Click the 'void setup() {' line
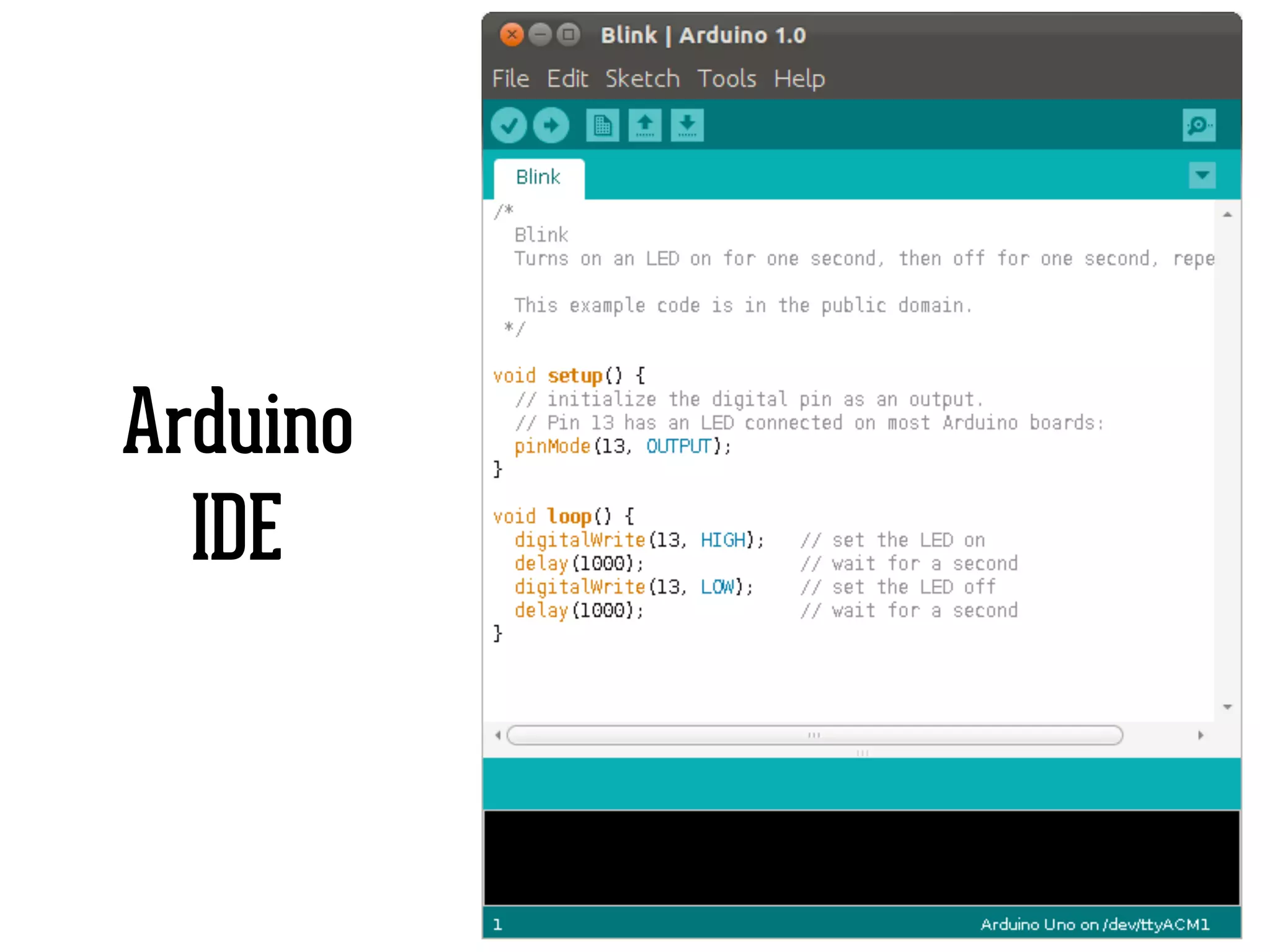 [x=569, y=376]
